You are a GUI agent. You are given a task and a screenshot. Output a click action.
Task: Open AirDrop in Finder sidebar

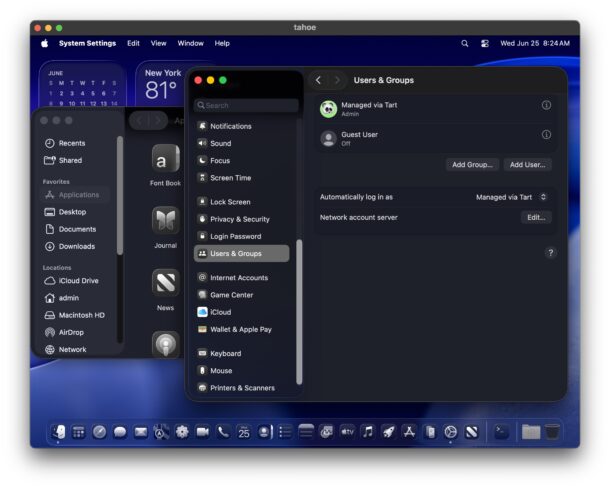75,332
